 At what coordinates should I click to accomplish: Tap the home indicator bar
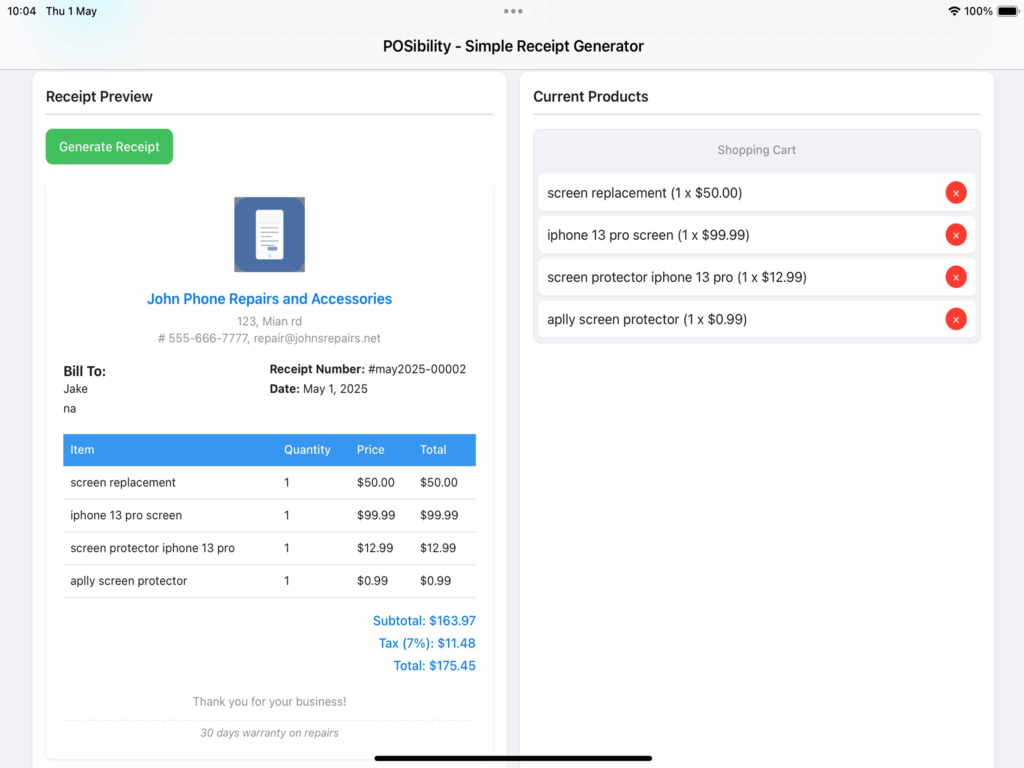(x=513, y=758)
